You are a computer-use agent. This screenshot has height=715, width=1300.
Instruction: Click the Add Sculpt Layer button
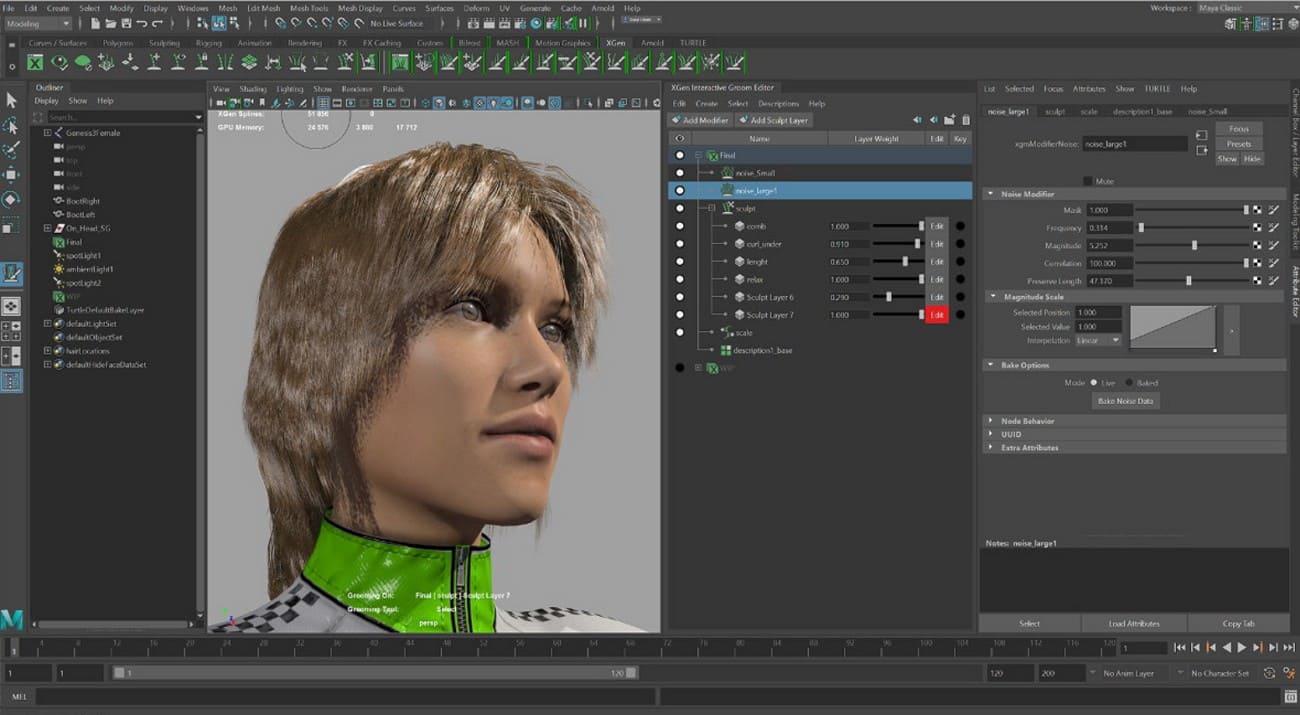[773, 120]
